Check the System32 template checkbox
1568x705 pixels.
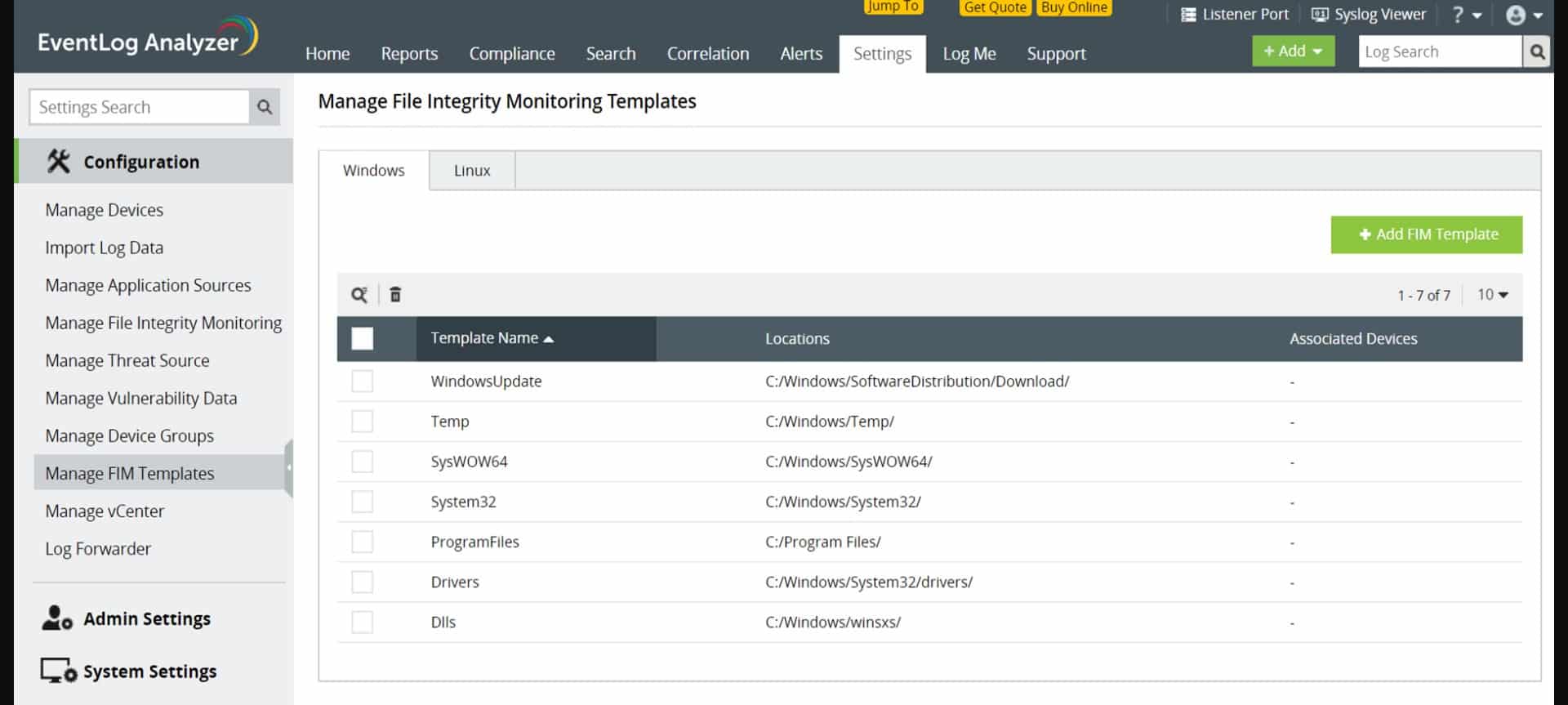click(363, 502)
